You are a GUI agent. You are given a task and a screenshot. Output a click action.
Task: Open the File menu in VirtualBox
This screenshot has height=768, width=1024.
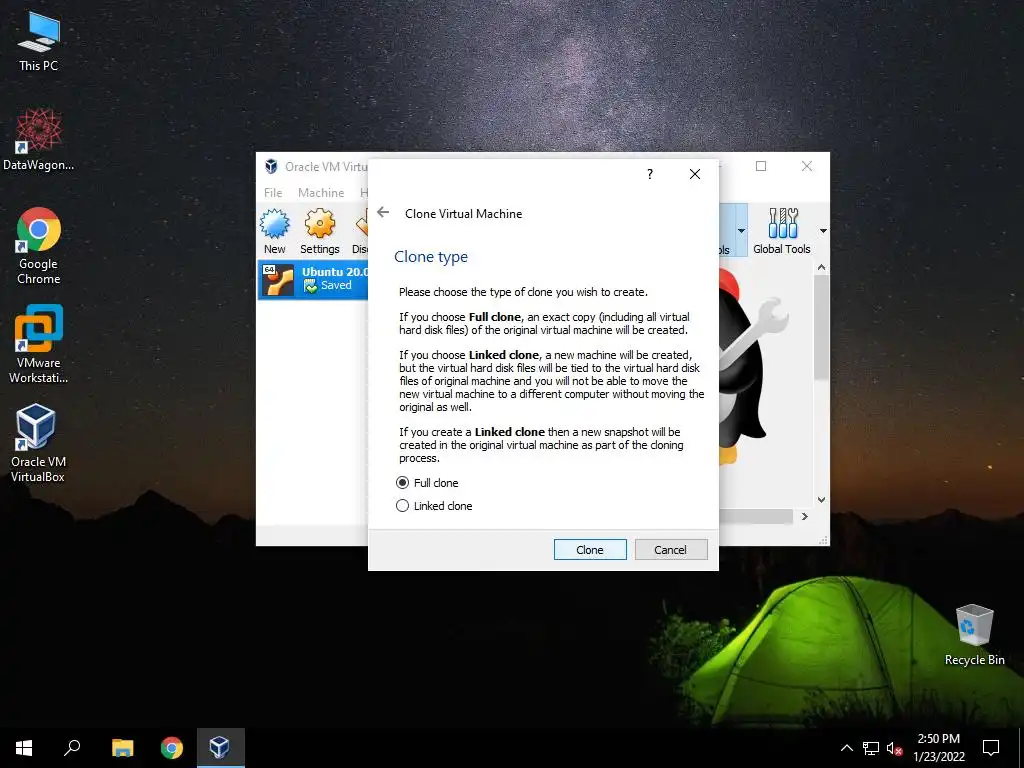(273, 193)
